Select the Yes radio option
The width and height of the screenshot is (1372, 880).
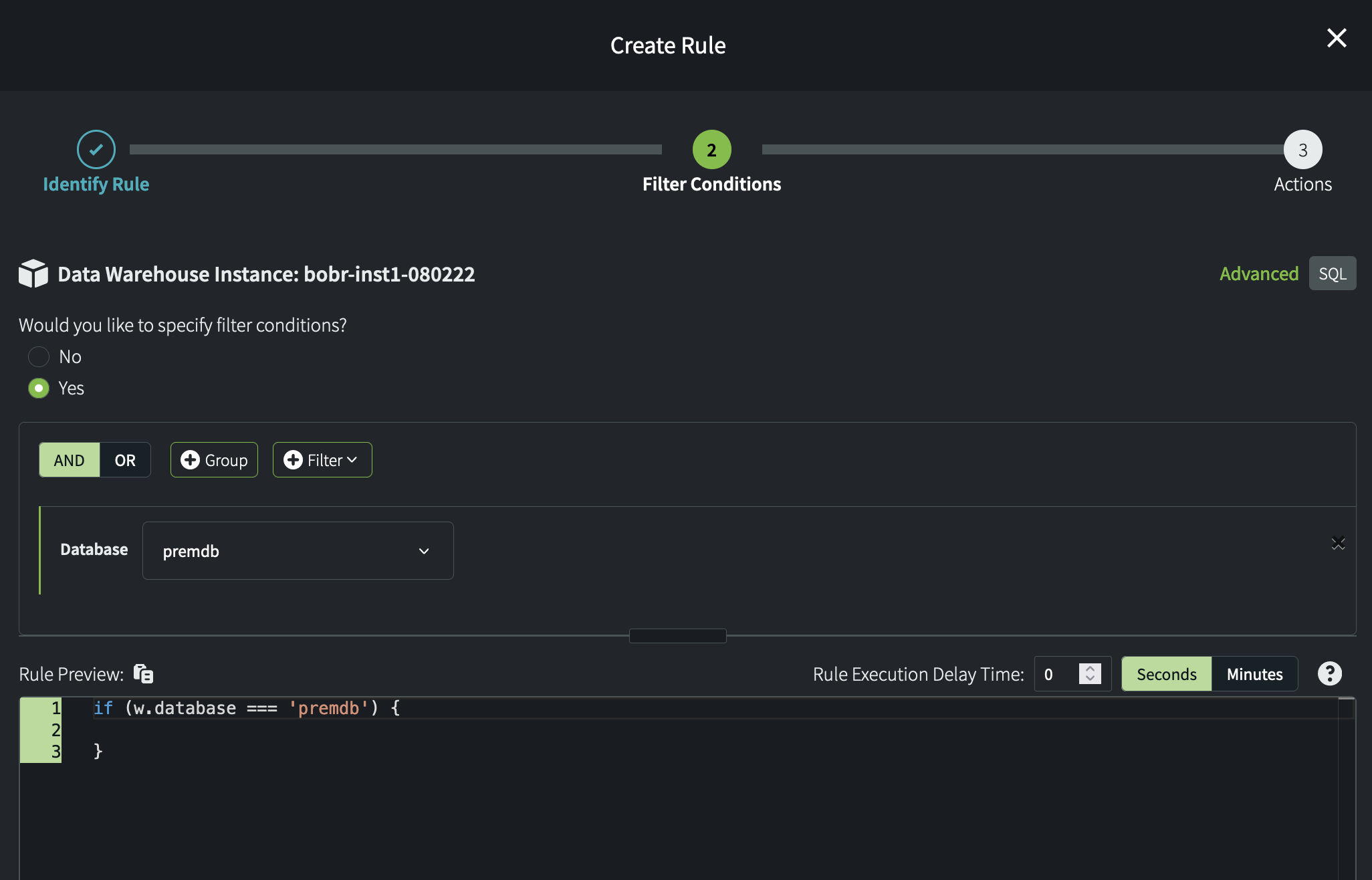coord(39,388)
